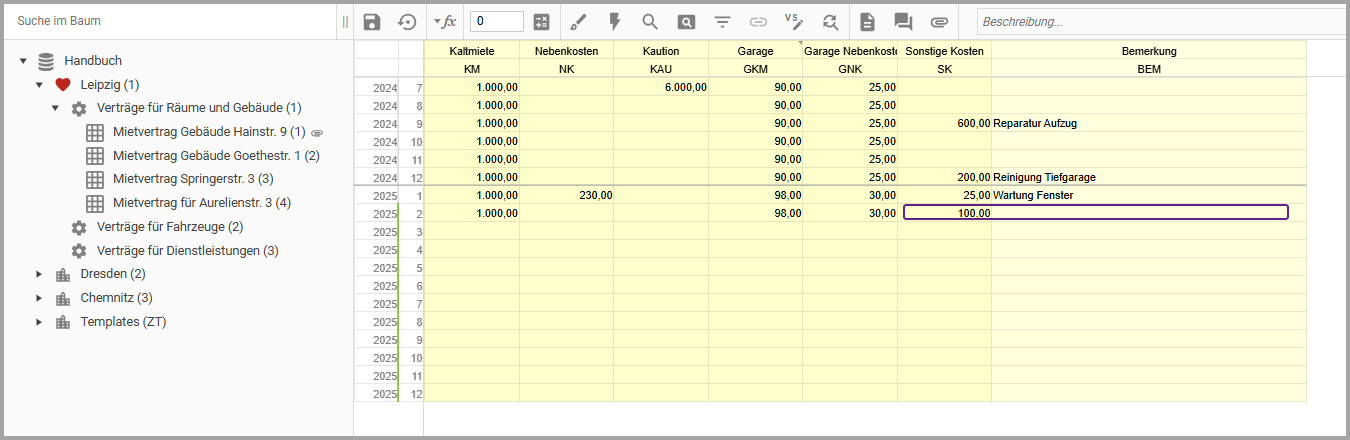Collapse the Handbuch tree node
Viewport: 1350px width, 440px height.
point(23,61)
